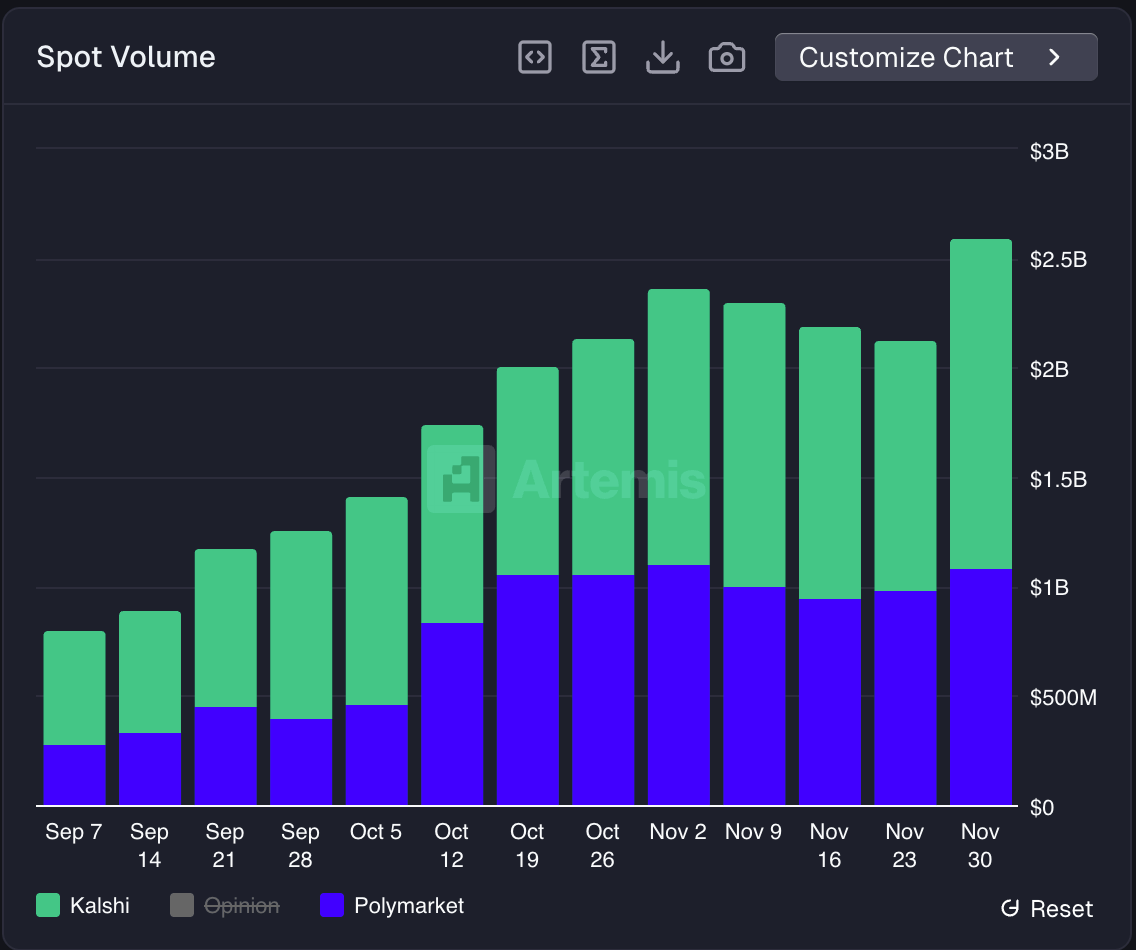Click the embed code icon
Viewport: 1136px width, 950px height.
(x=535, y=58)
